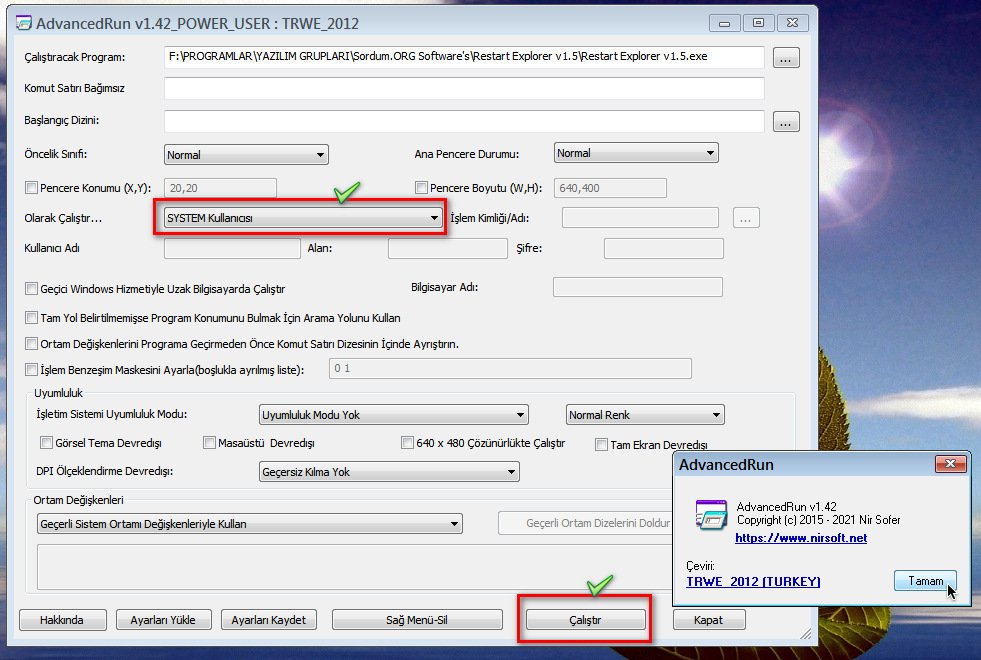The width and height of the screenshot is (981, 660).
Task: Click the Şifre input field
Action: coord(663,248)
